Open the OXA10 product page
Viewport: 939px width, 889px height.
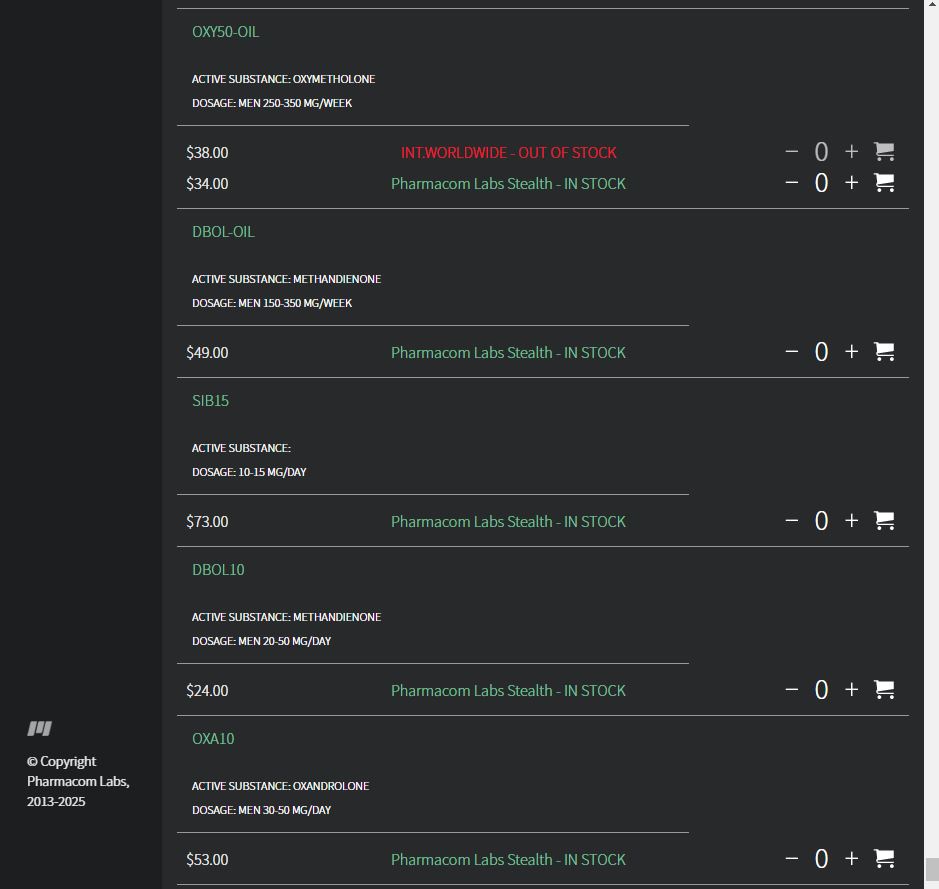[x=212, y=738]
